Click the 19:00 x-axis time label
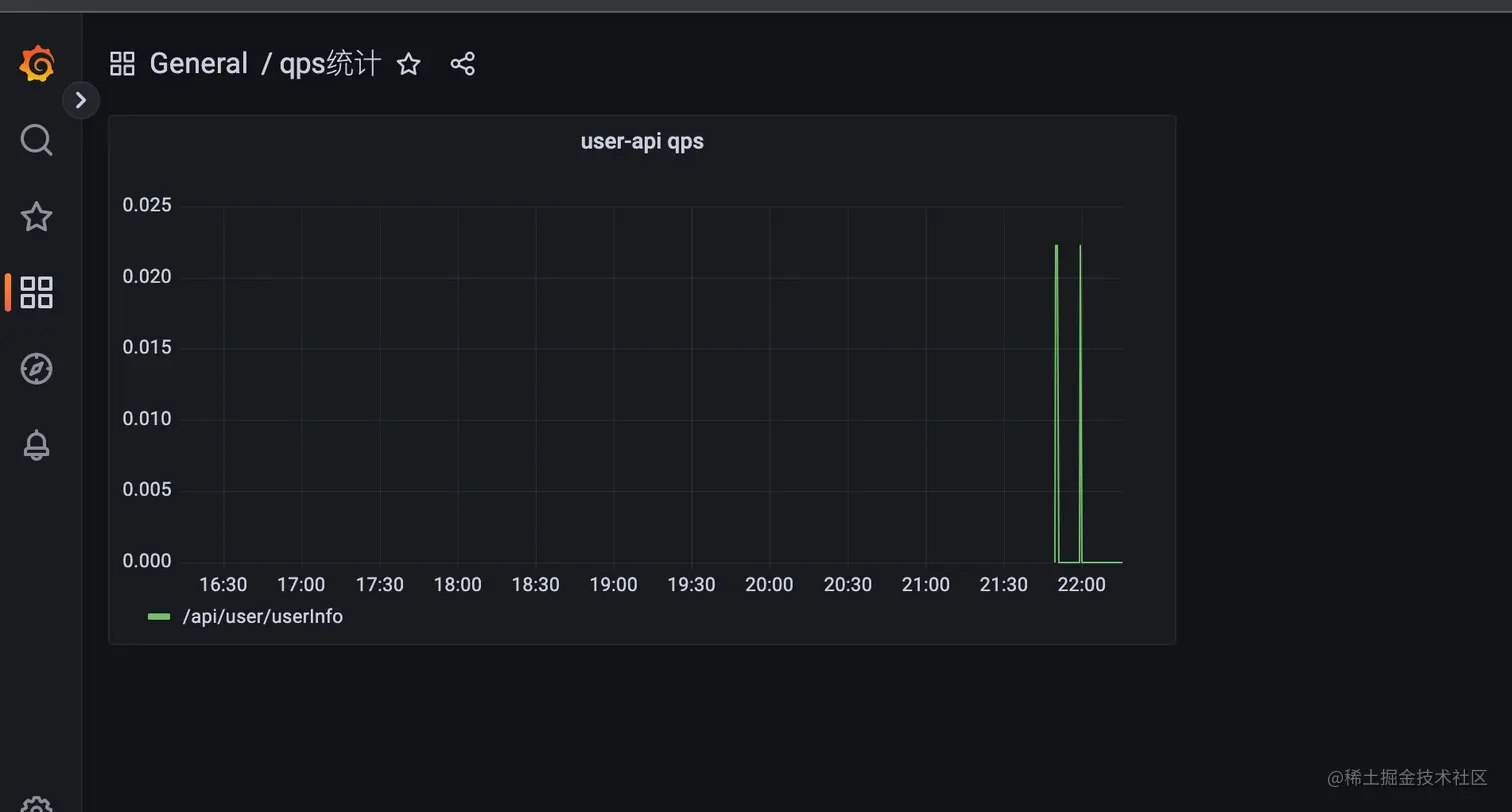The image size is (1512, 812). 613,585
